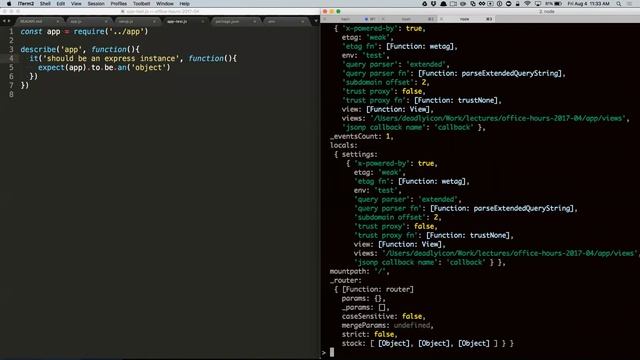Open the editor tab list dropdown arrow

click(316, 21)
